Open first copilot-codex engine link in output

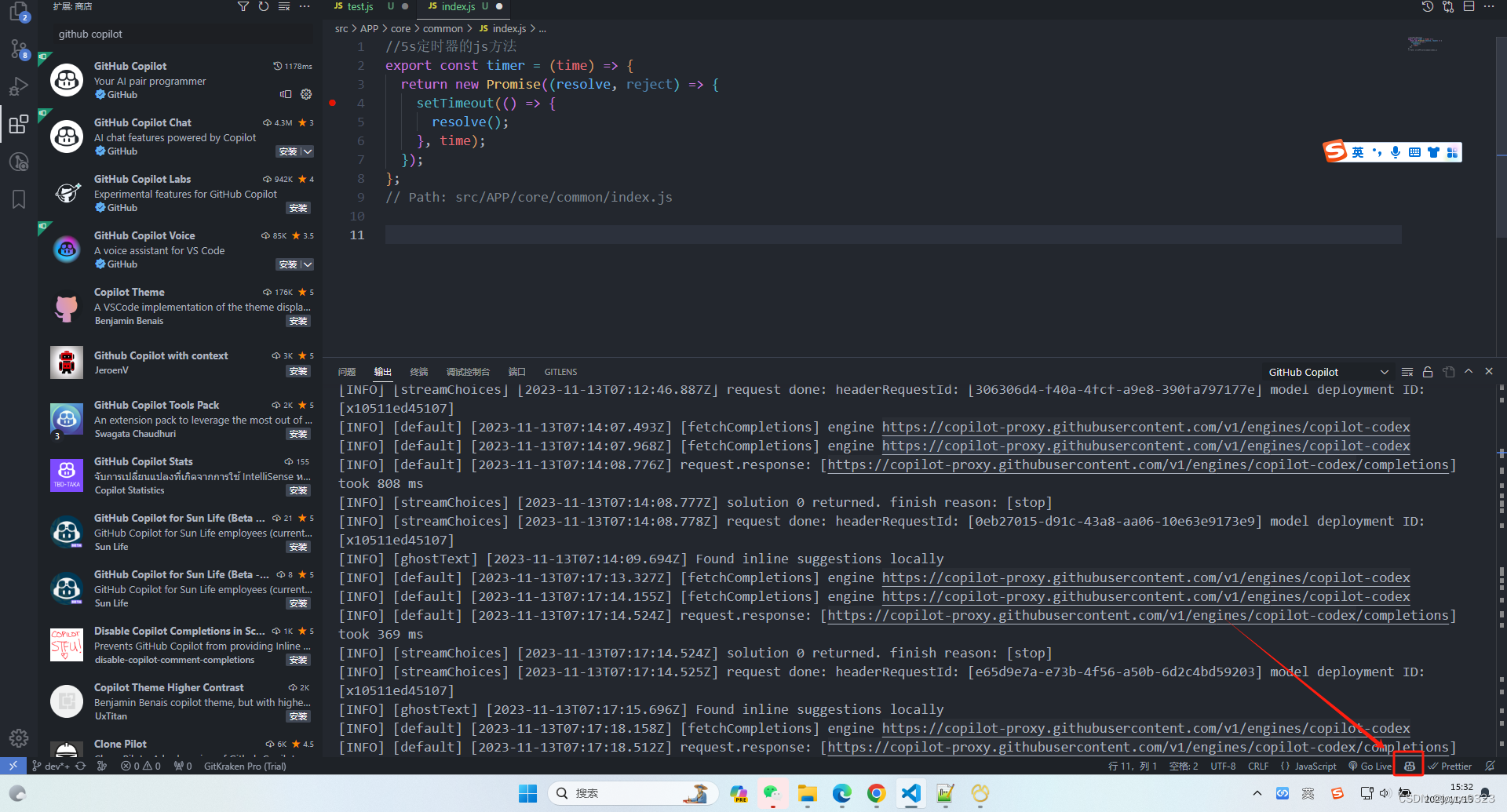pos(1146,427)
